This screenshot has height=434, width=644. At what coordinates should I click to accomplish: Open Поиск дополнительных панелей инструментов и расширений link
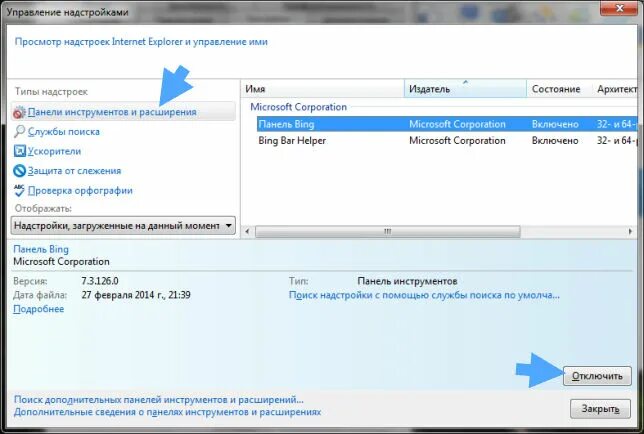[x=159, y=400]
